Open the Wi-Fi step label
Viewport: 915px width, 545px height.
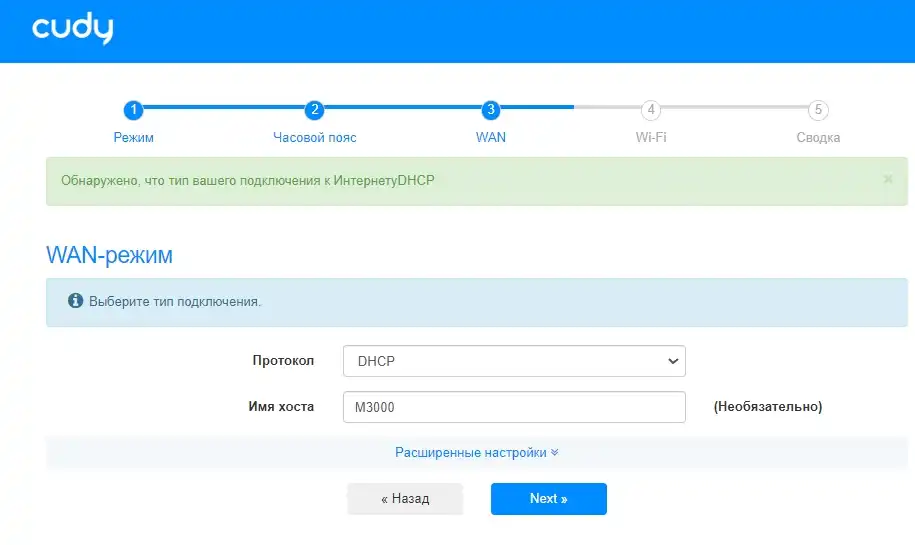tap(651, 138)
